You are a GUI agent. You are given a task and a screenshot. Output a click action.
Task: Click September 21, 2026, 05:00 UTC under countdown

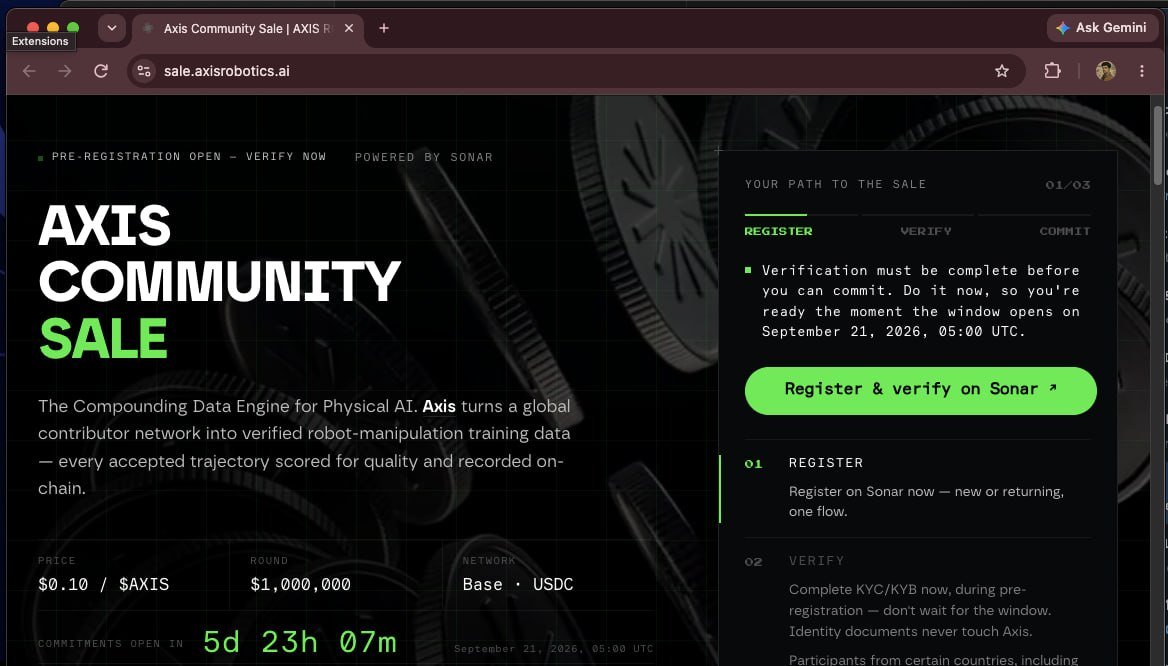pyautogui.click(x=553, y=649)
